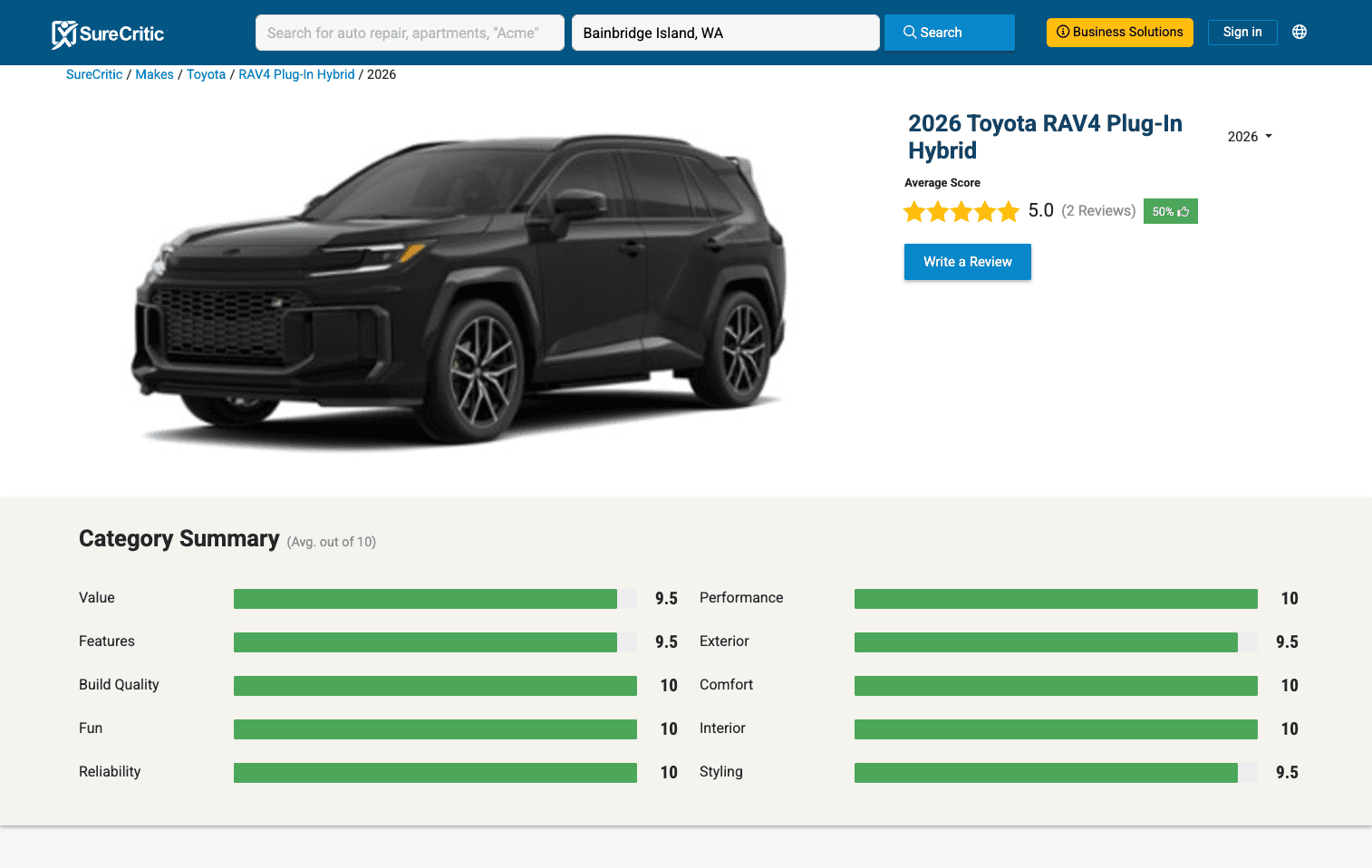Click the 5.0 average score value
This screenshot has width=1372, height=868.
[x=1040, y=211]
